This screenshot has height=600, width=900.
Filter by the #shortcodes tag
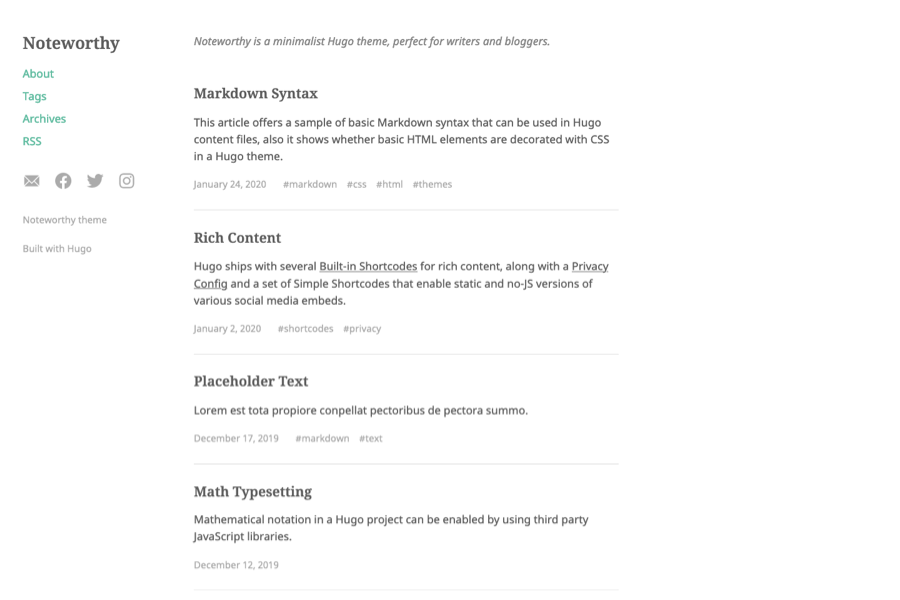coord(305,329)
